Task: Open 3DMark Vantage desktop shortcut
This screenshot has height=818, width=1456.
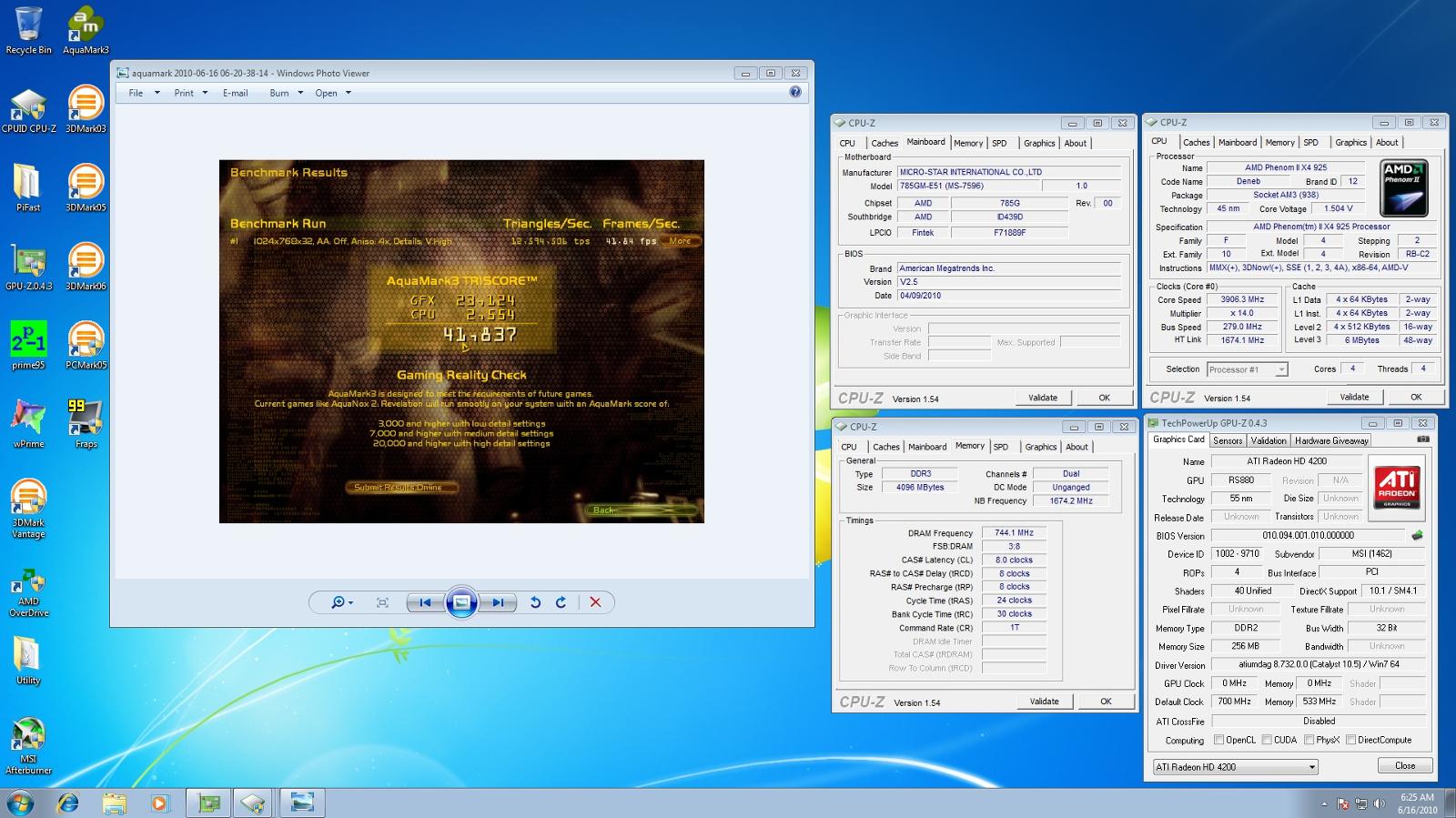Action: coord(28,509)
